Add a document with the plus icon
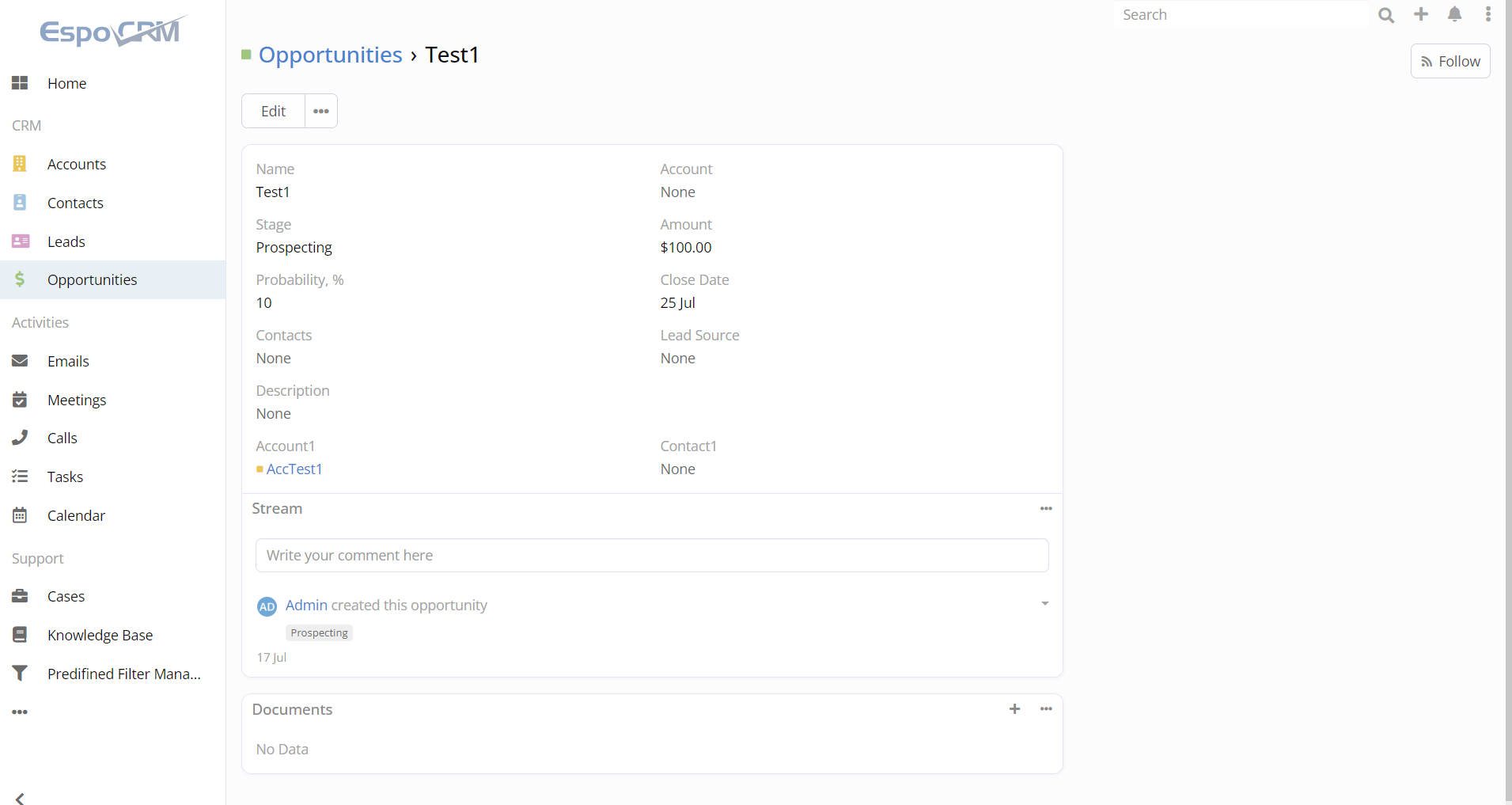 pyautogui.click(x=1014, y=709)
